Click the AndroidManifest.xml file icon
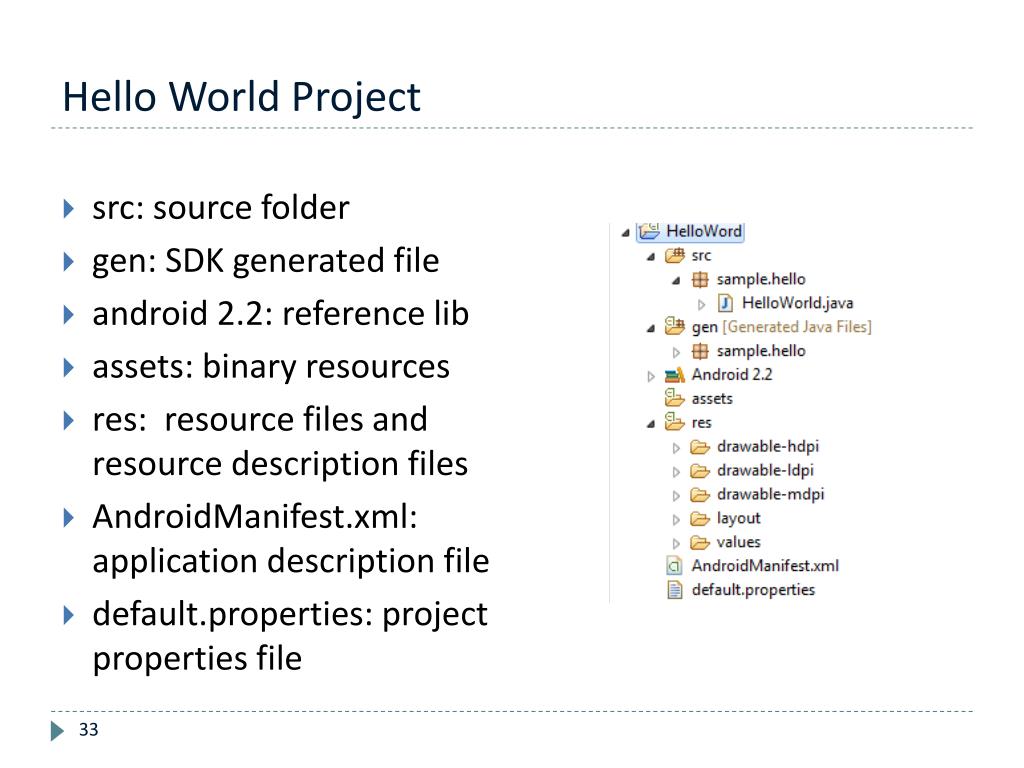 point(675,566)
